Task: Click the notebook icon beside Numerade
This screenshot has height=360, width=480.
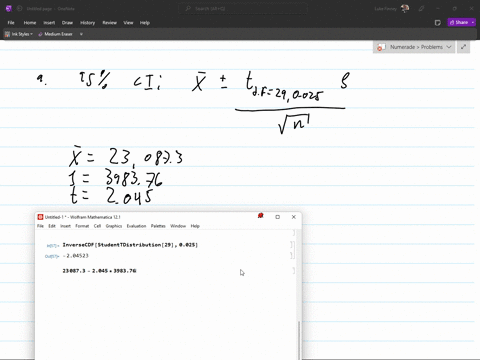Action: point(381,47)
